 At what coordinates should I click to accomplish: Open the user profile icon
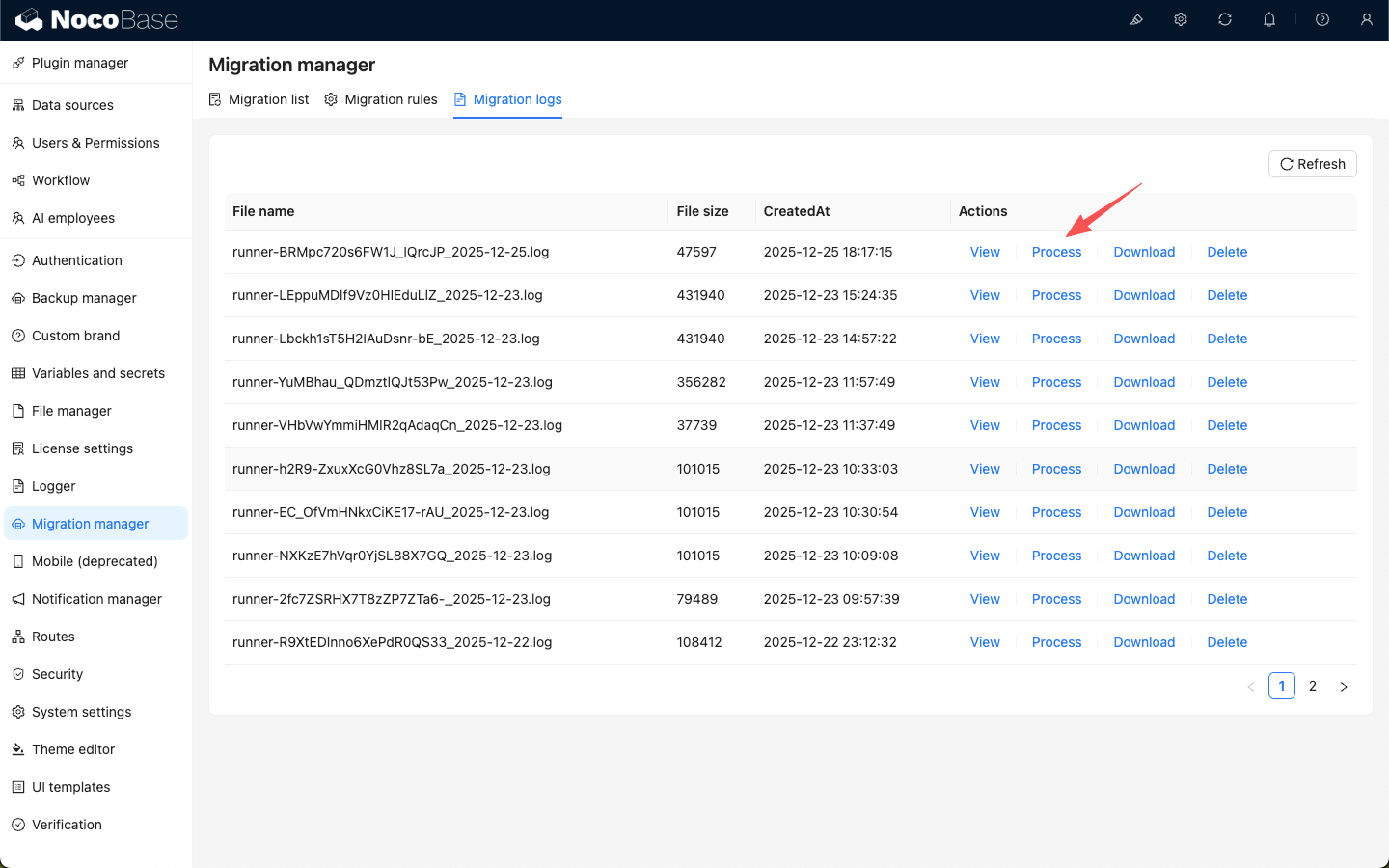[1367, 19]
